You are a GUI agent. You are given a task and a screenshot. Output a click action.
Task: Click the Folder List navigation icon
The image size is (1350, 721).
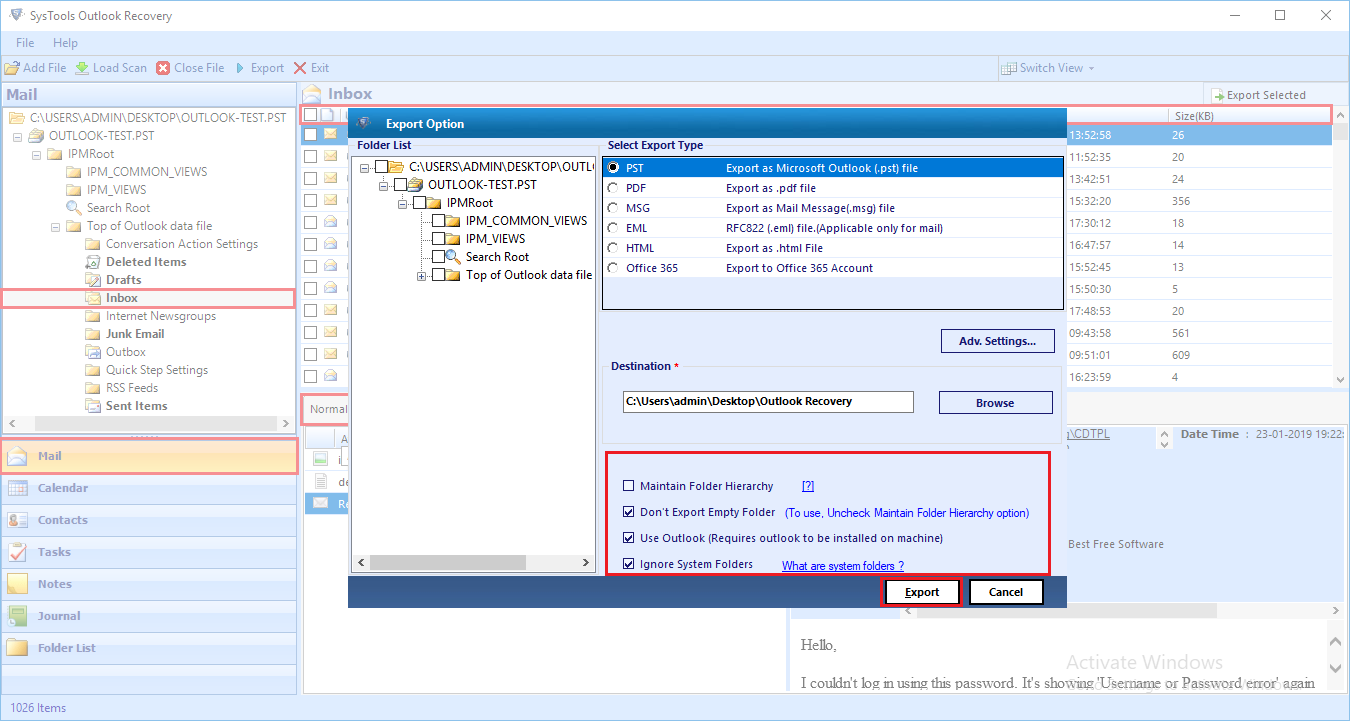pyautogui.click(x=17, y=648)
